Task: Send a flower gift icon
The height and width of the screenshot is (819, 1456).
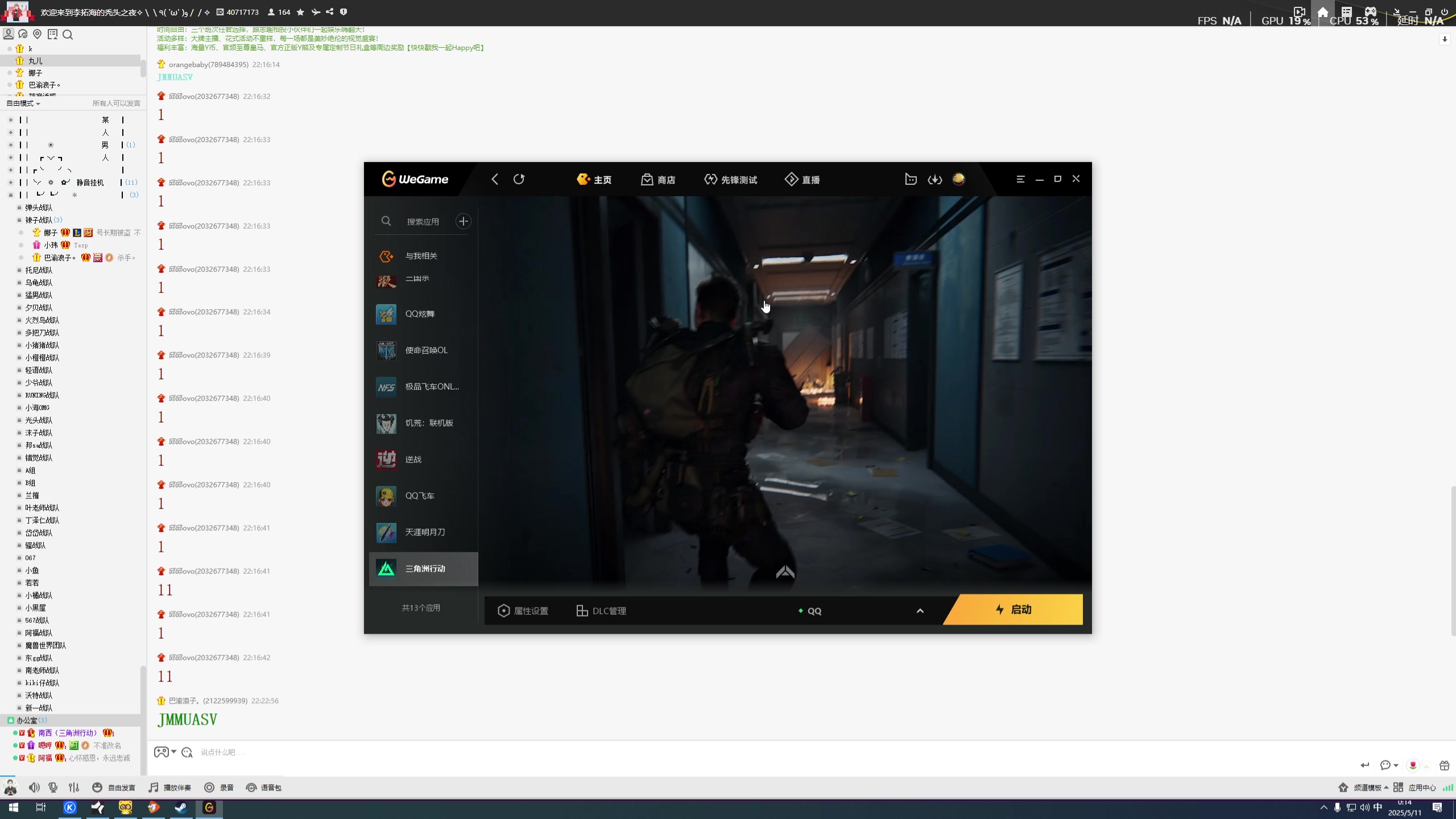Action: 1413,766
